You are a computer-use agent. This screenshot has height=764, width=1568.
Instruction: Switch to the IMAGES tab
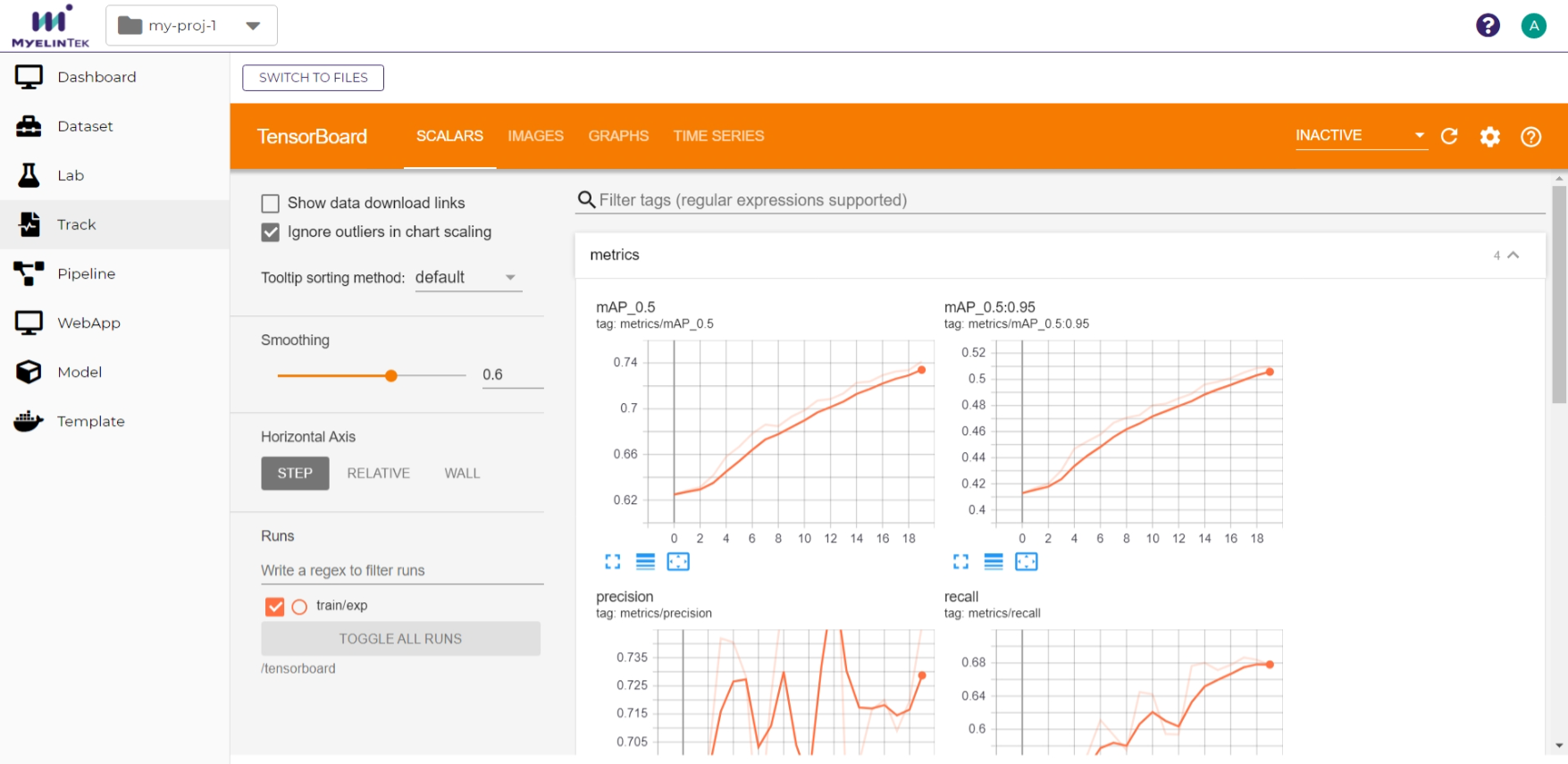[535, 136]
